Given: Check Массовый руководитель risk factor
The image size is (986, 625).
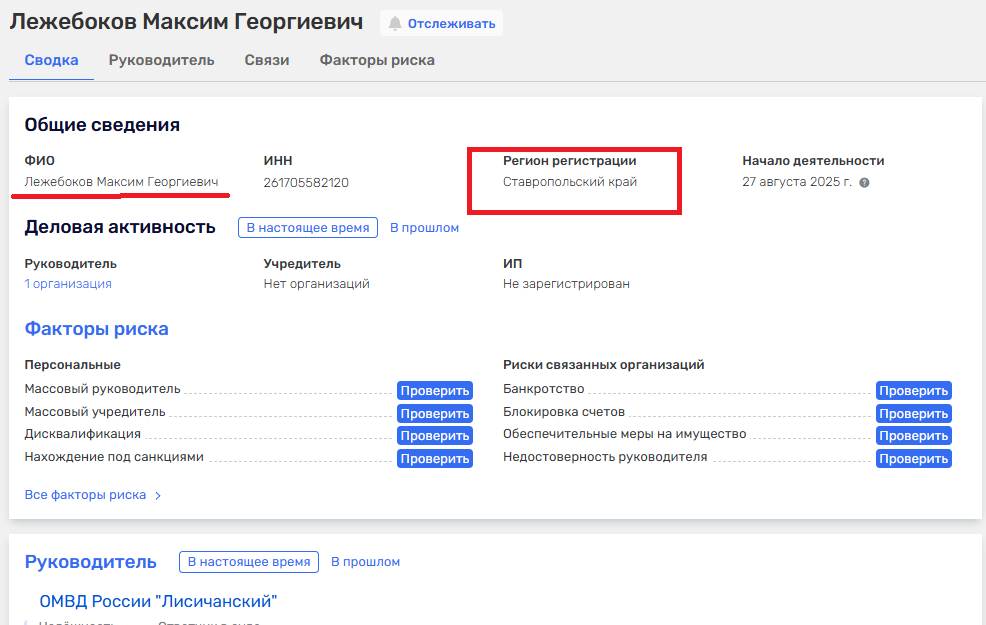Looking at the screenshot, I should pyautogui.click(x=435, y=391).
